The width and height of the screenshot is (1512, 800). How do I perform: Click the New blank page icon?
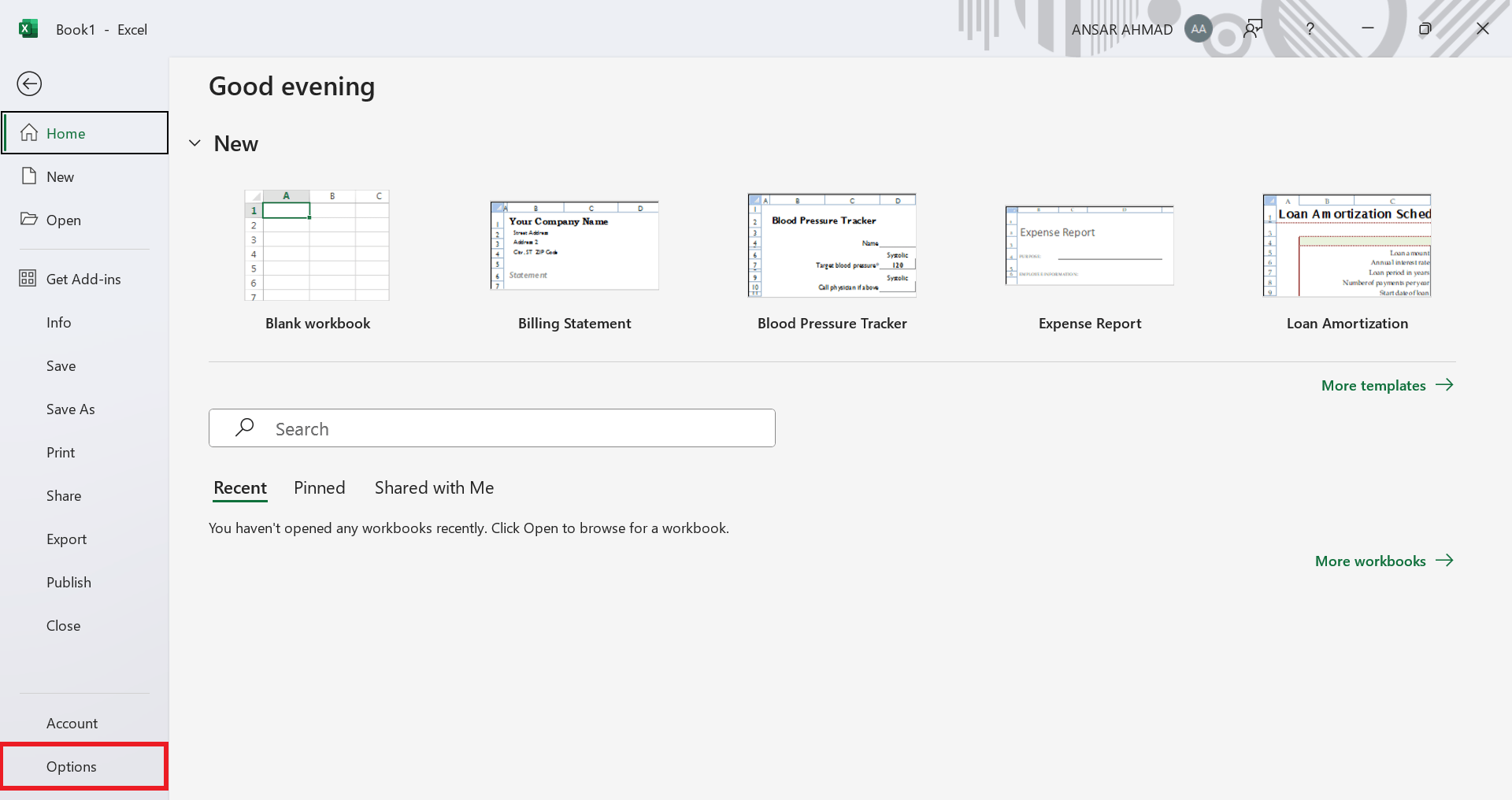pos(29,176)
